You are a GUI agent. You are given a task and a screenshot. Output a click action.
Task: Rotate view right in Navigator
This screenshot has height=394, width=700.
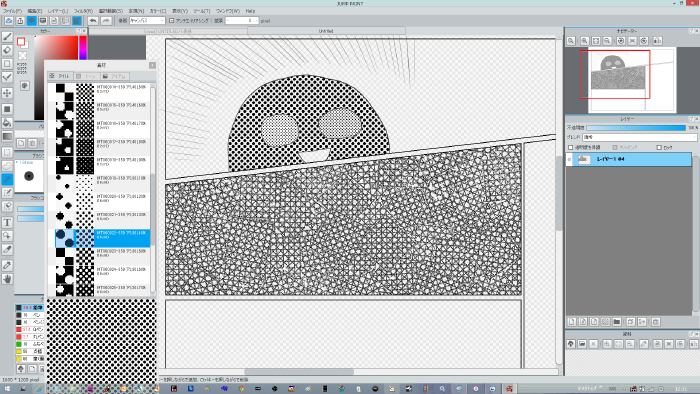644,41
